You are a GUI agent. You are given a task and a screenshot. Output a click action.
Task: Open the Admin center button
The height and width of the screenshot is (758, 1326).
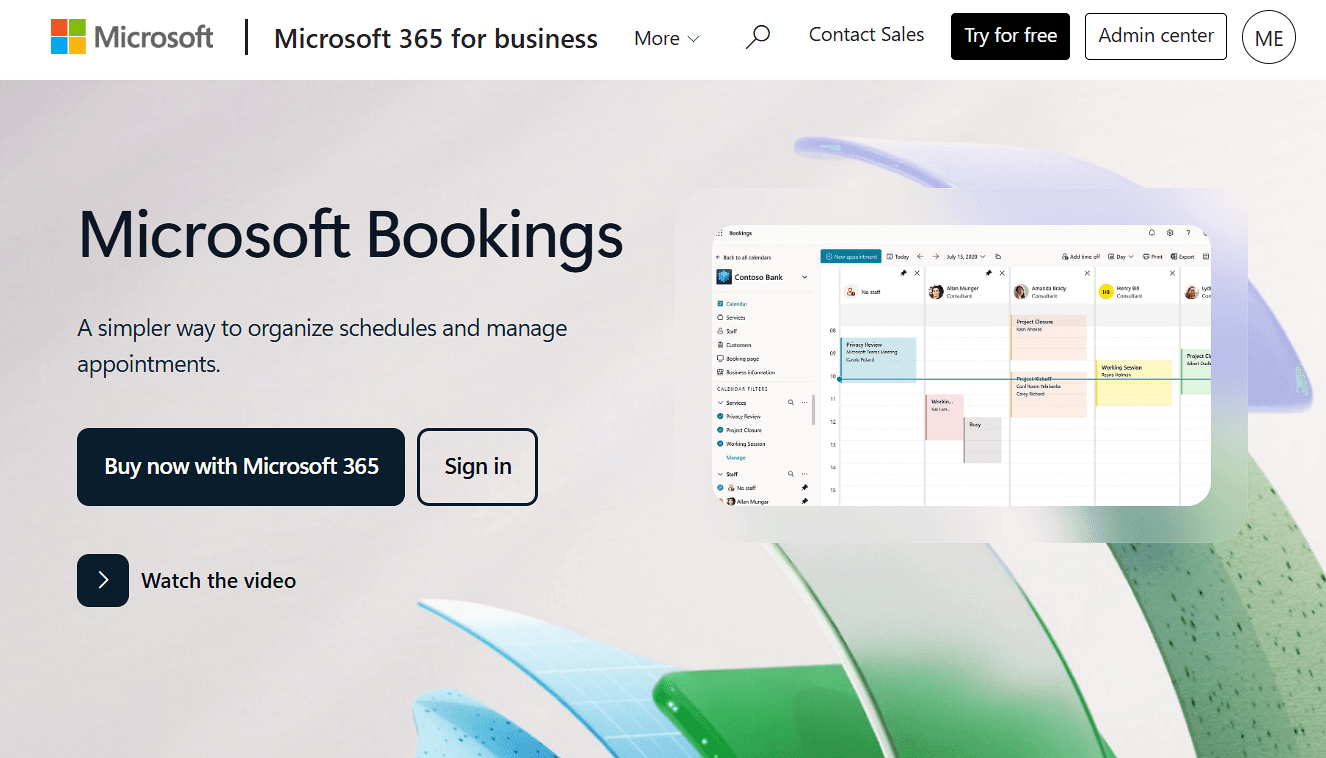click(1156, 36)
